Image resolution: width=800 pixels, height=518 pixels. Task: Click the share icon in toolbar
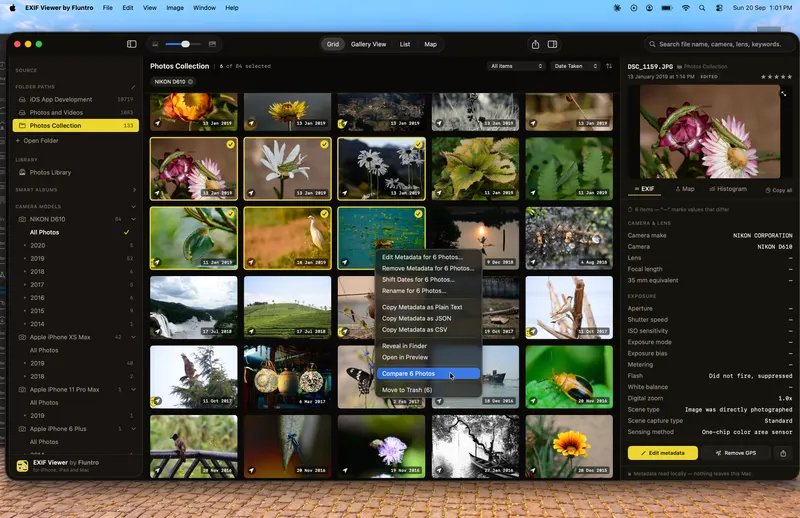click(535, 44)
